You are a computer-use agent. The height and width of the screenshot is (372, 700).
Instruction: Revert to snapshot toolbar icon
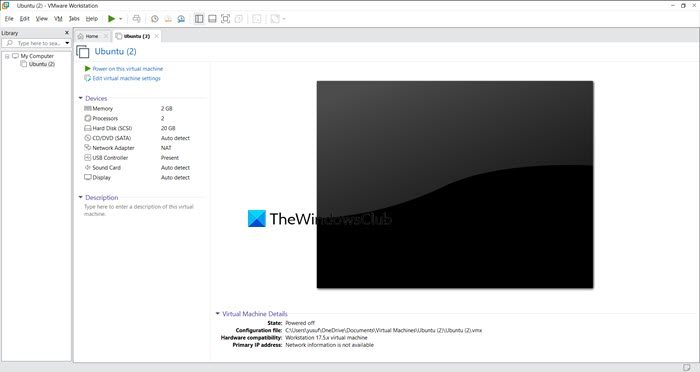168,19
